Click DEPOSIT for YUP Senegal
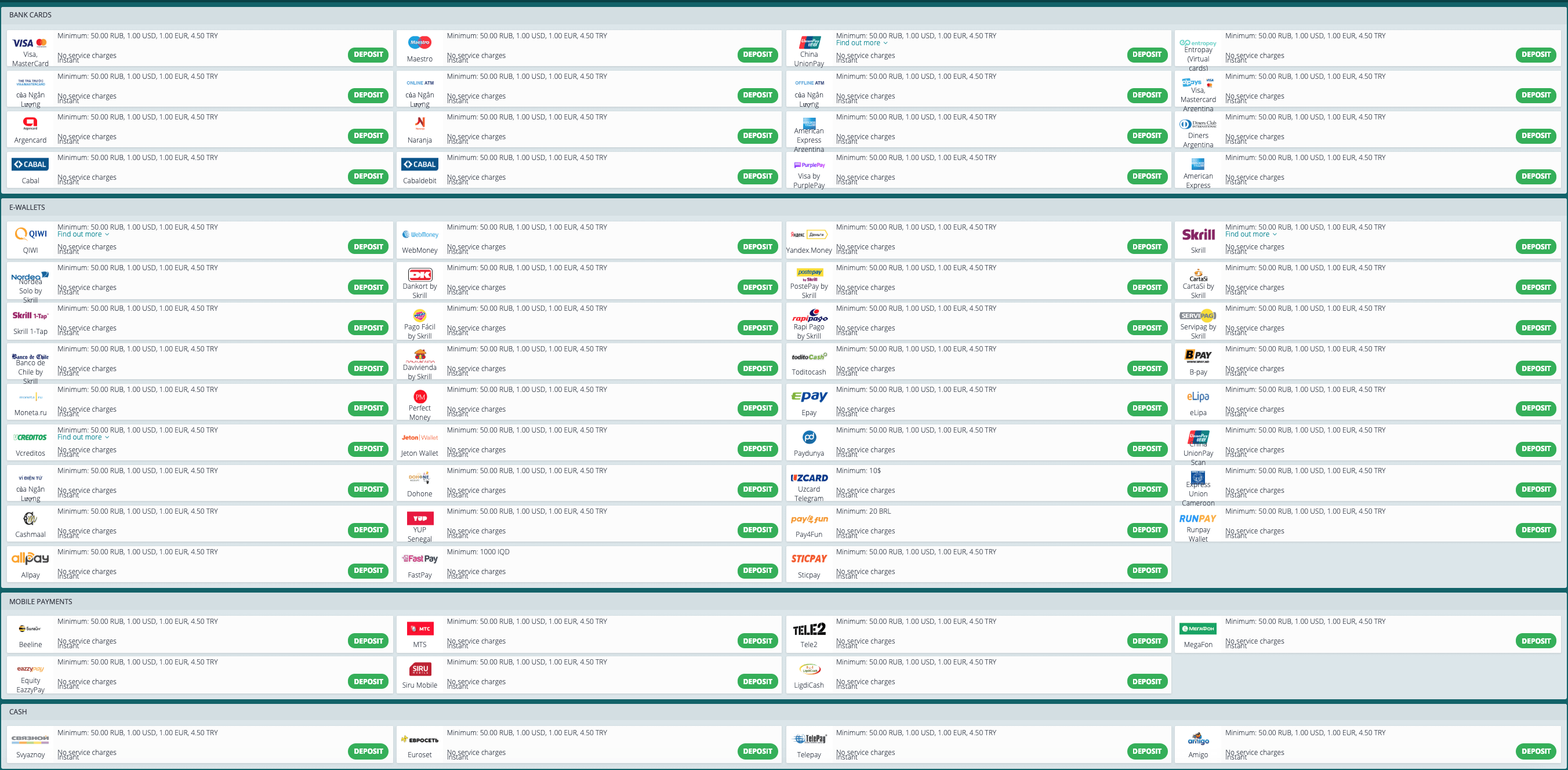Viewport: 1568px width, 770px height. pyautogui.click(x=757, y=530)
